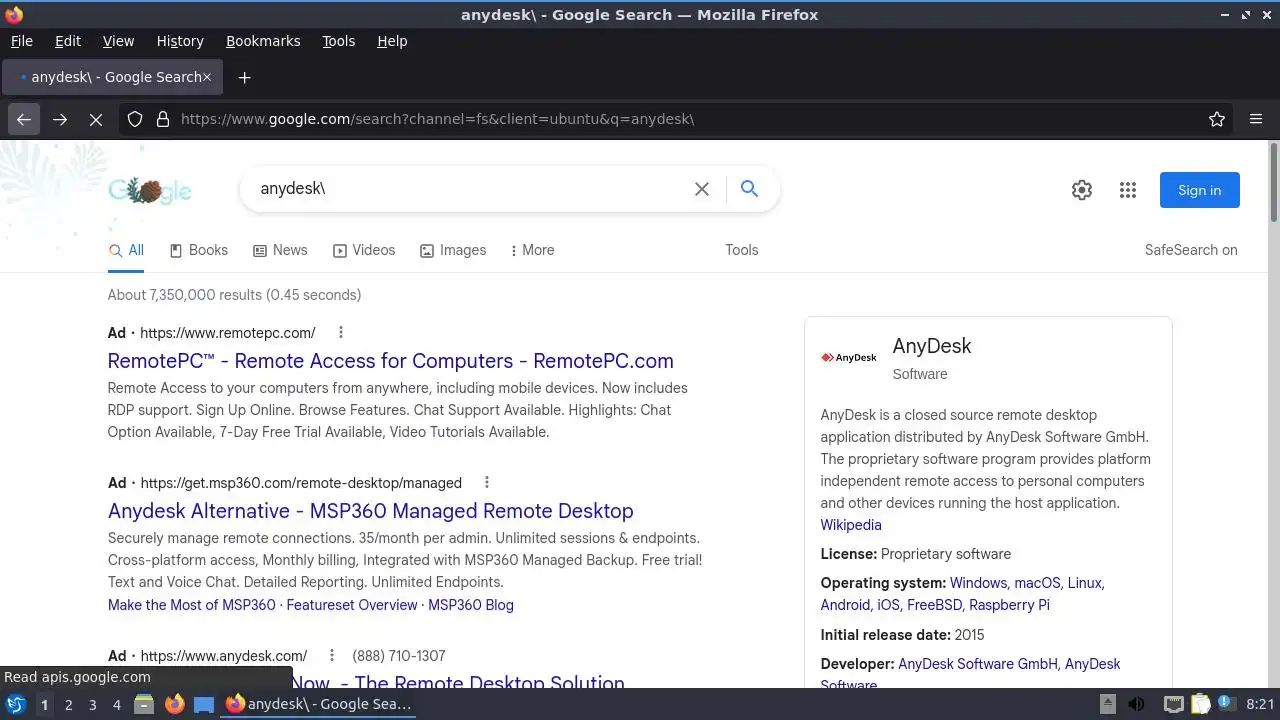
Task: Open the search Tools options
Action: (x=742, y=250)
